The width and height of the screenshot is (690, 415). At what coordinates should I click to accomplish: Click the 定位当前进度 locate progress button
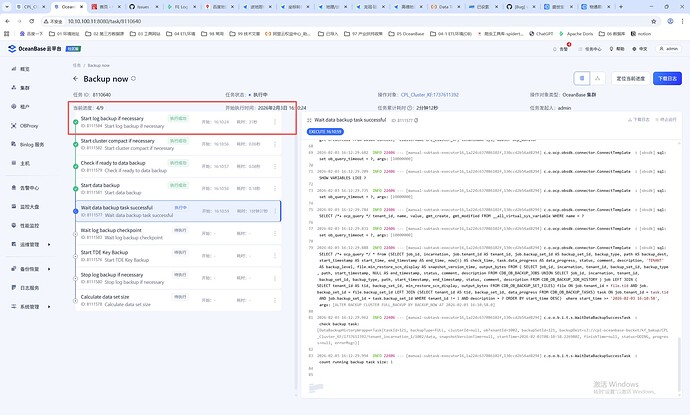coord(625,77)
